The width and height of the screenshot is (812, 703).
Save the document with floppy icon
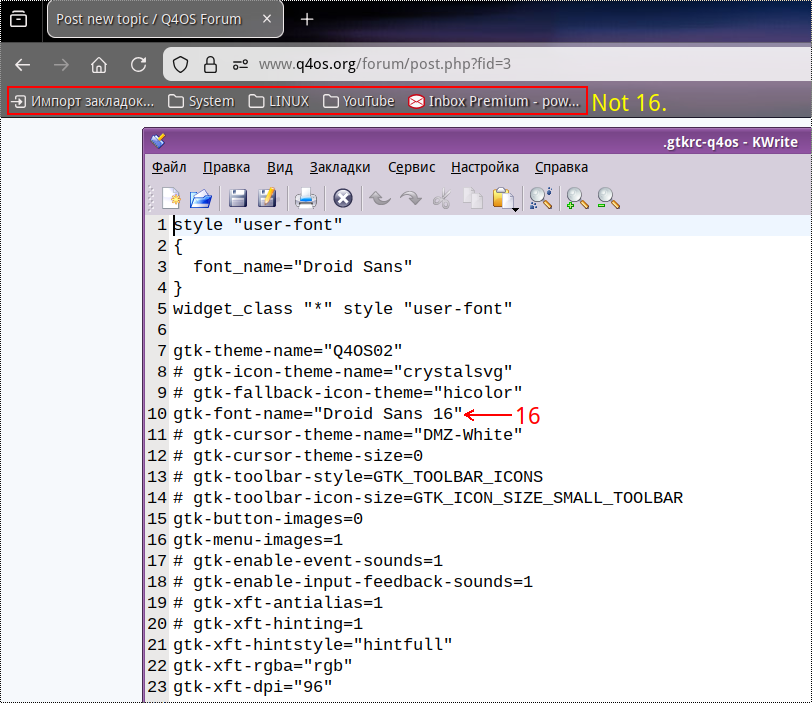(x=238, y=198)
